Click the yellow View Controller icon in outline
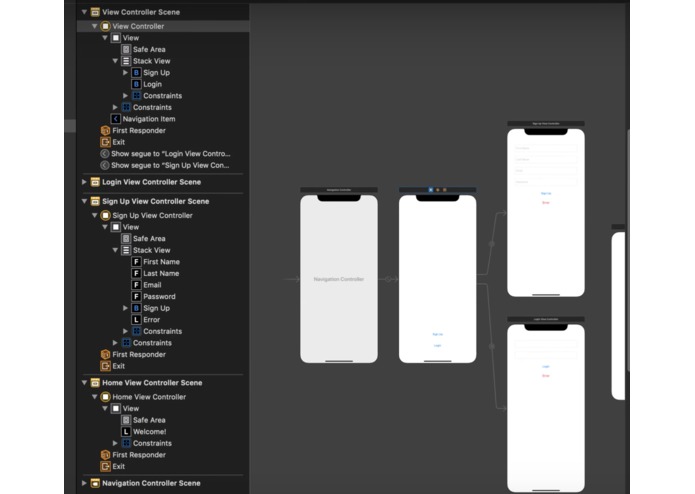Image resolution: width=695 pixels, height=494 pixels. click(x=105, y=26)
